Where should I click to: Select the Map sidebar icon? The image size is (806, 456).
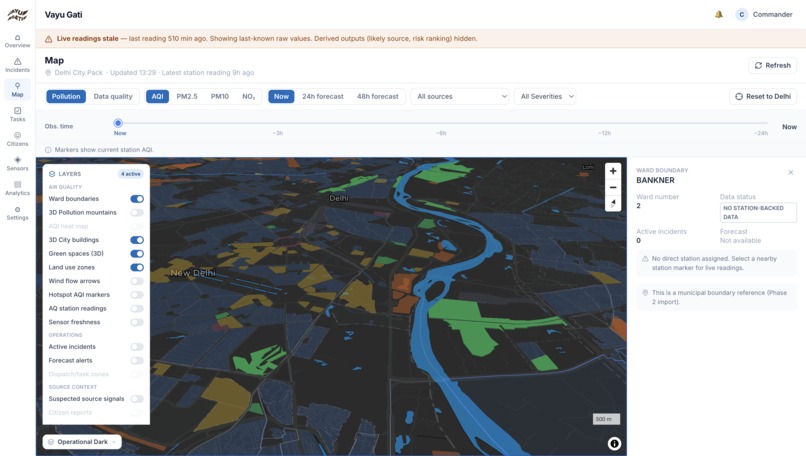17,90
